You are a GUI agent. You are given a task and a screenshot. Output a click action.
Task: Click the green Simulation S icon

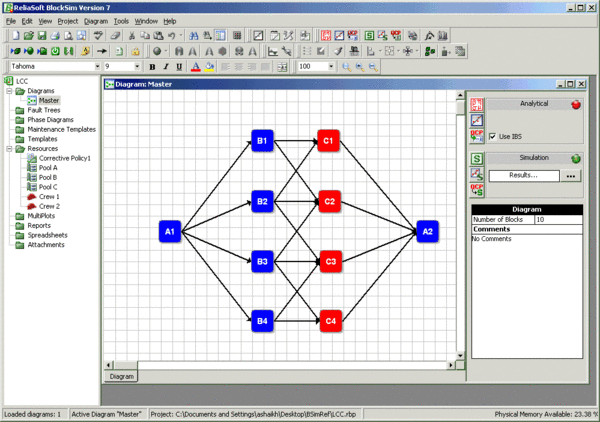point(478,158)
